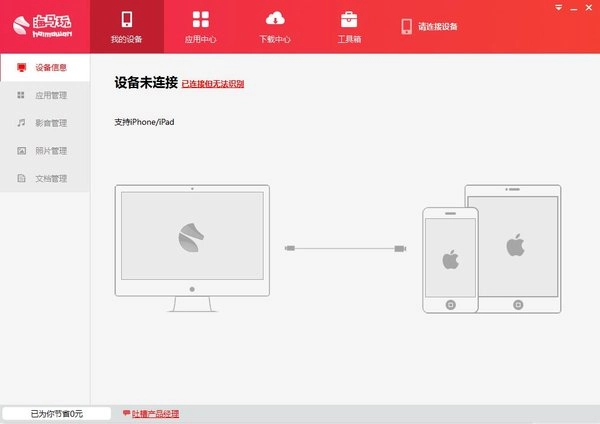Image resolution: width=600 pixels, height=424 pixels.
Task: Open 应用管理 grid icon in sidebar
Action: click(x=22, y=96)
